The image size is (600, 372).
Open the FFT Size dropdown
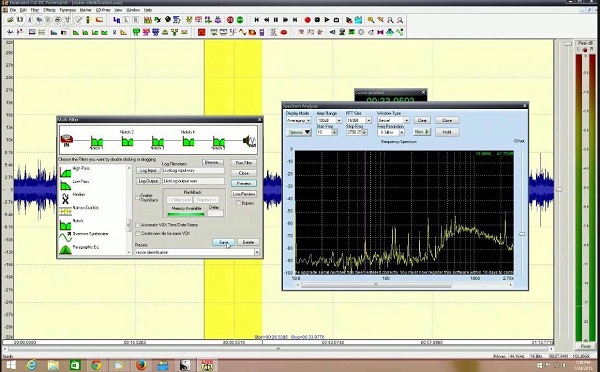pos(368,120)
